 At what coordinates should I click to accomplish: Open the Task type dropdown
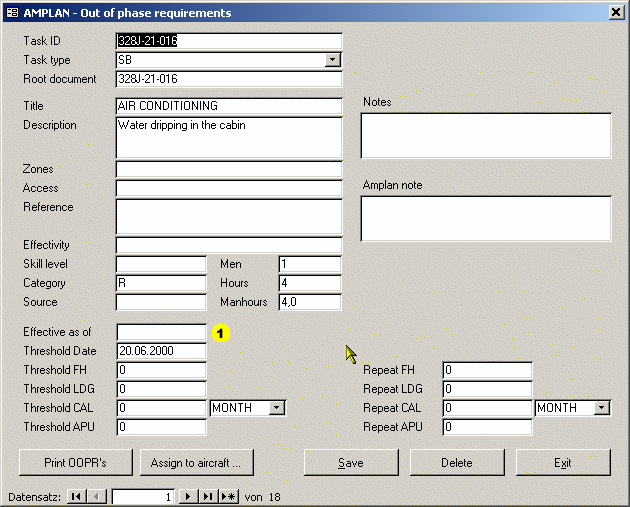(333, 60)
